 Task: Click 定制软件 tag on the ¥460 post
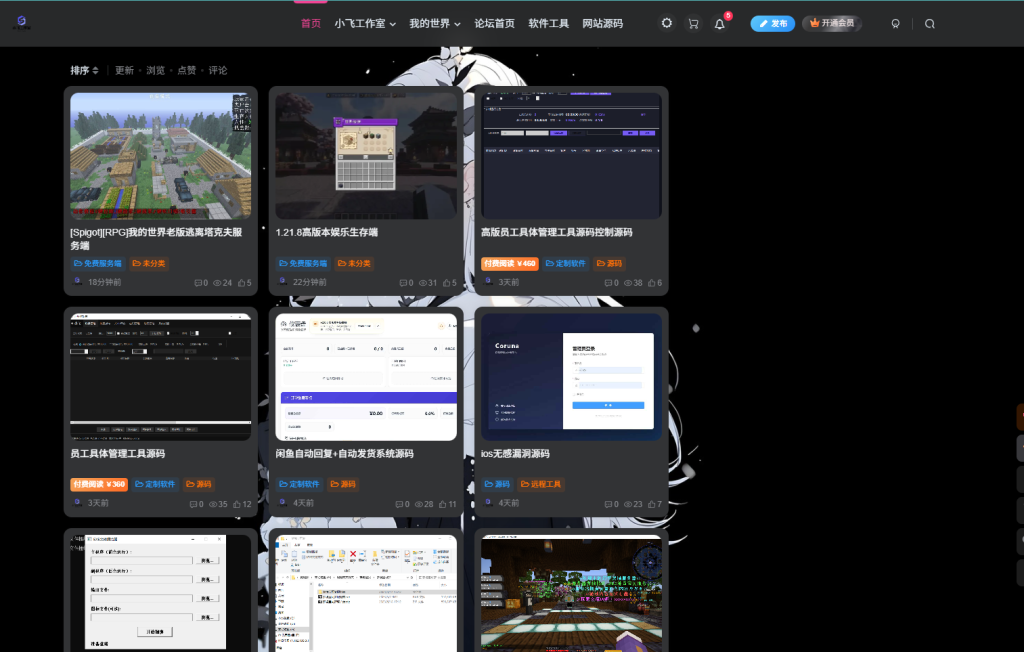(x=566, y=263)
